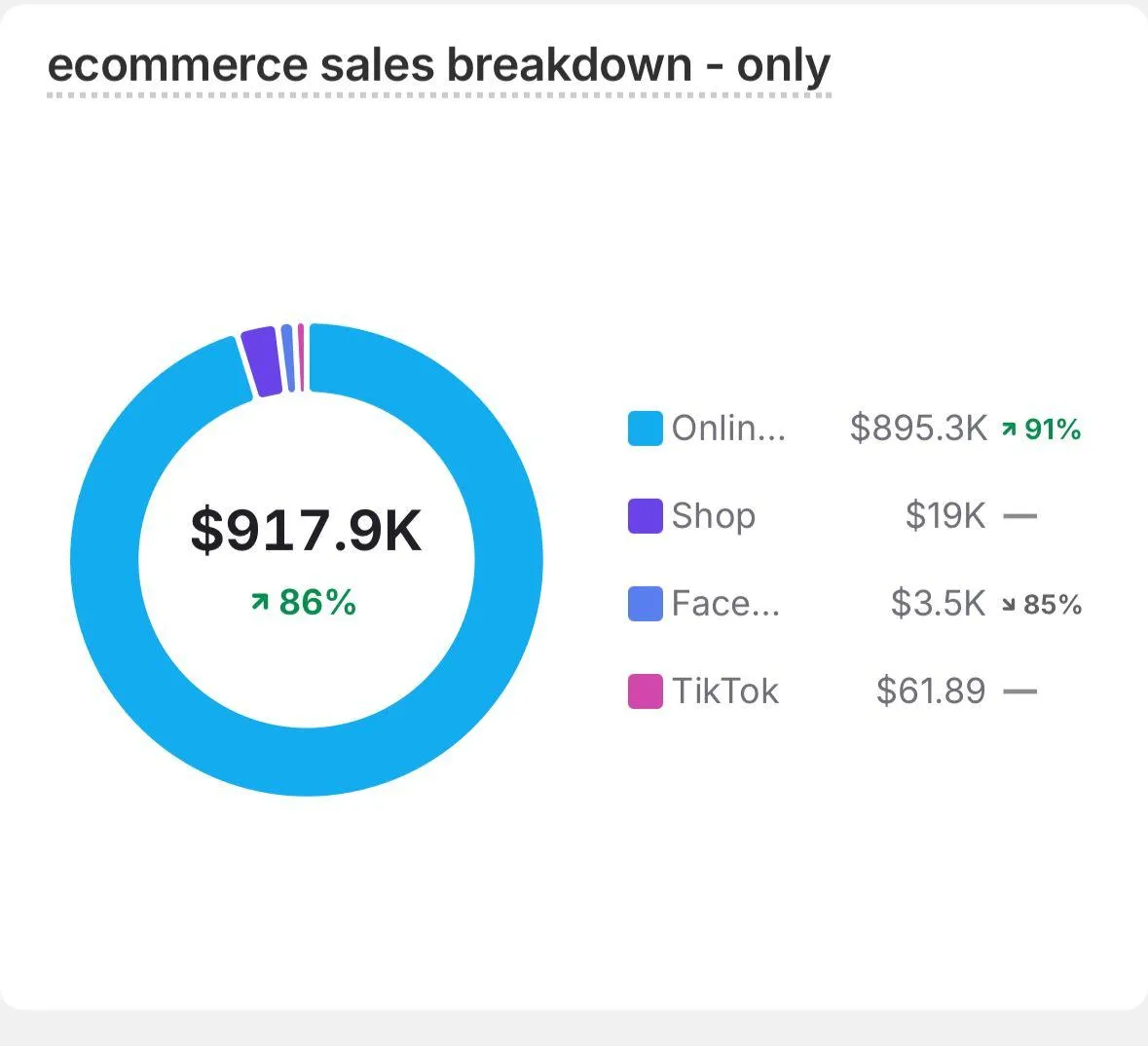Screen dimensions: 1148x1046
Task: Click the 85% down-arrow indicator
Action: tap(1042, 605)
